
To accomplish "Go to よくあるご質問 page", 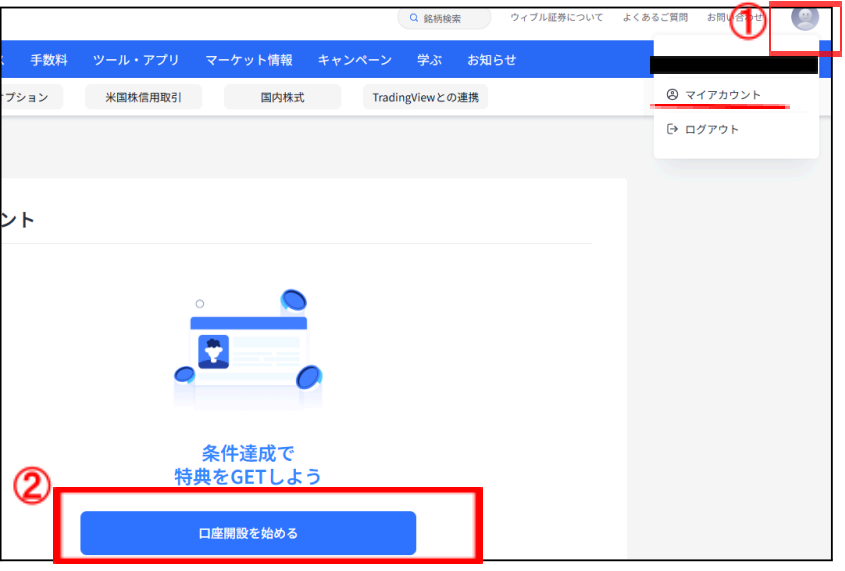I will tap(655, 18).
